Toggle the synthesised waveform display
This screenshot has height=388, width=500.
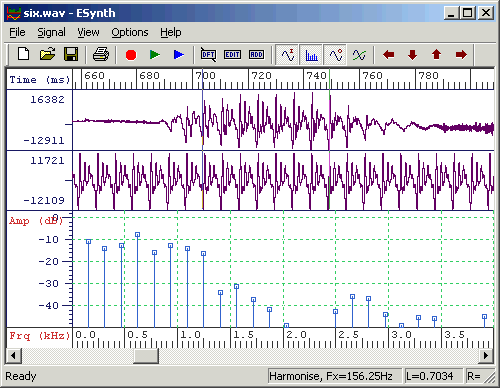tap(335, 54)
